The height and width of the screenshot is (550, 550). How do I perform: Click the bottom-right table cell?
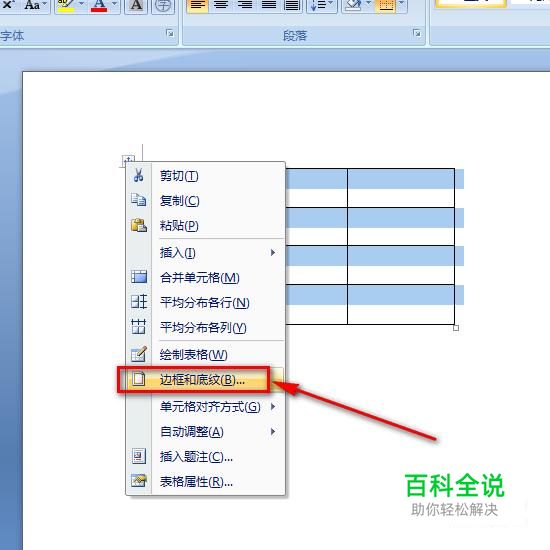coord(401,304)
